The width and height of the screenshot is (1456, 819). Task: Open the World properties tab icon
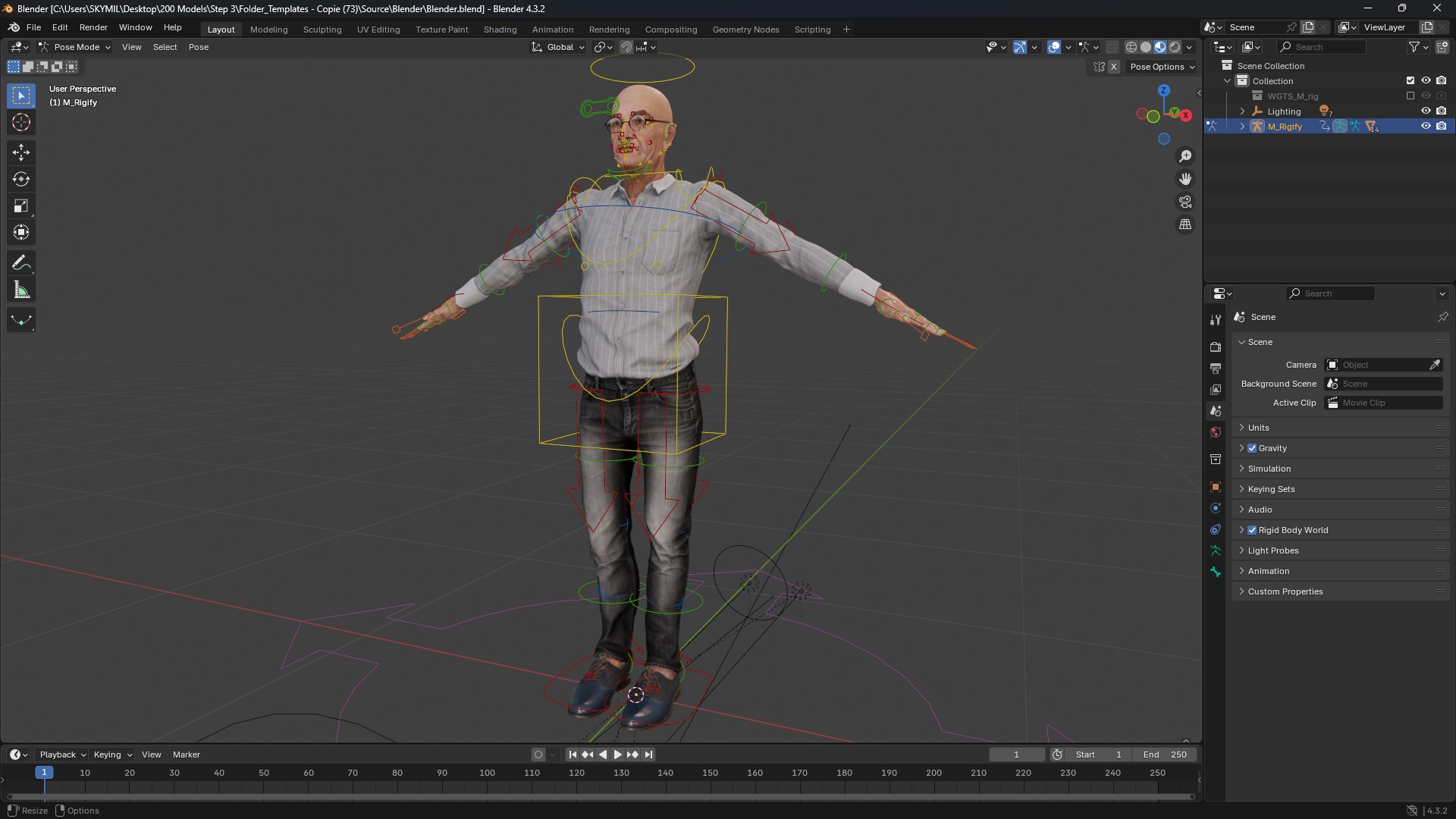pyautogui.click(x=1216, y=432)
